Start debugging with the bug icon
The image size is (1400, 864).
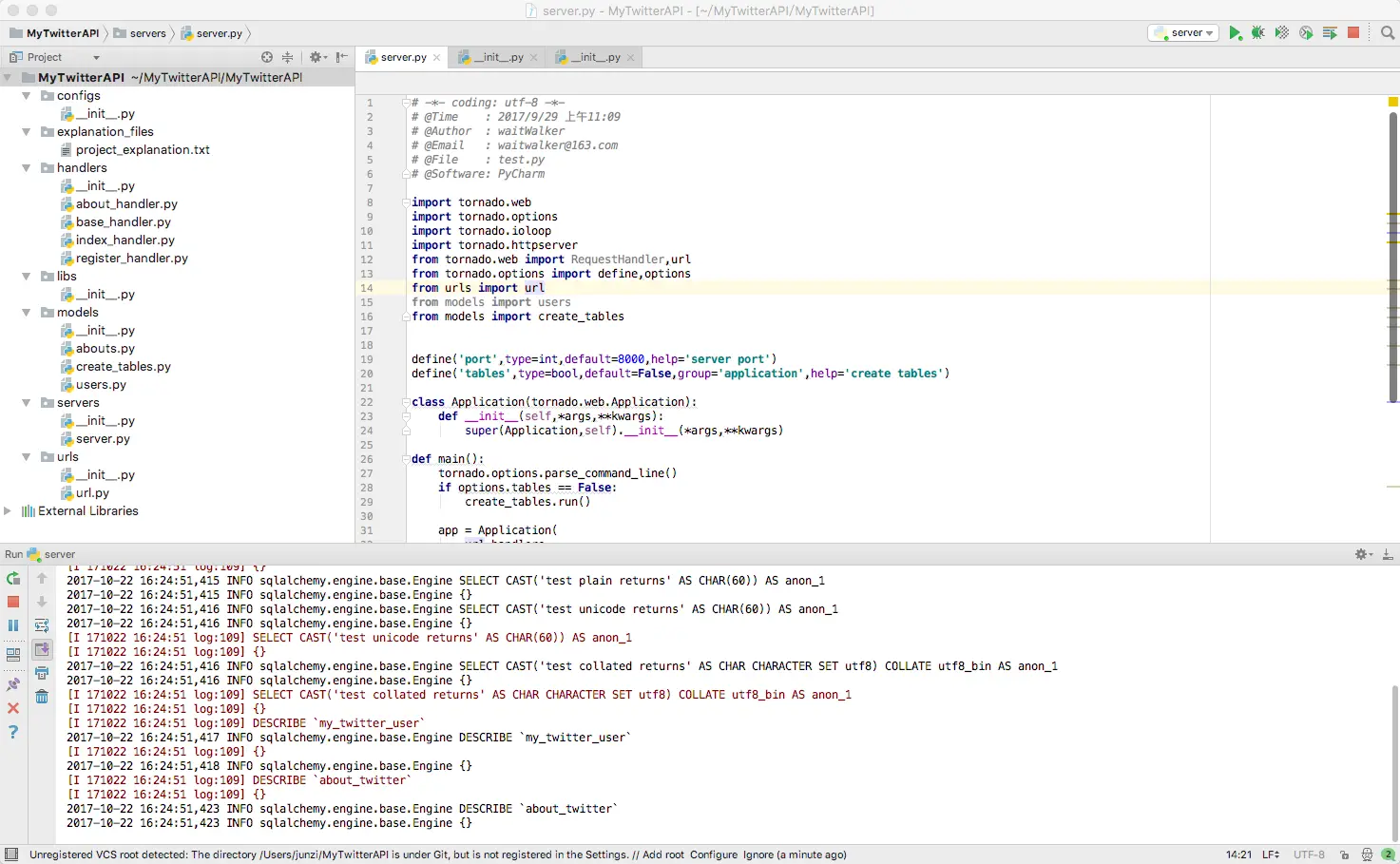coord(1258,33)
